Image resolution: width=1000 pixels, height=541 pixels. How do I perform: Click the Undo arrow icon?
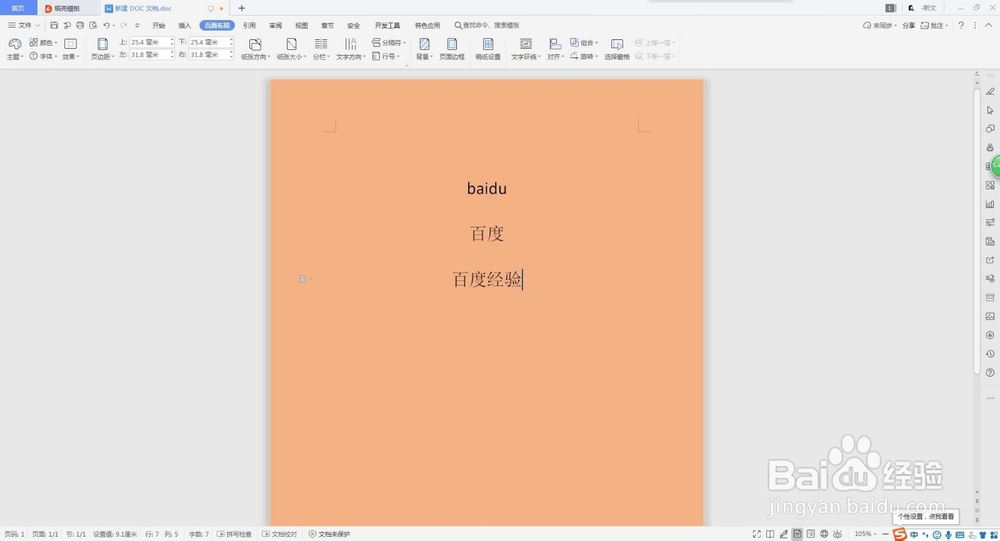click(x=107, y=26)
